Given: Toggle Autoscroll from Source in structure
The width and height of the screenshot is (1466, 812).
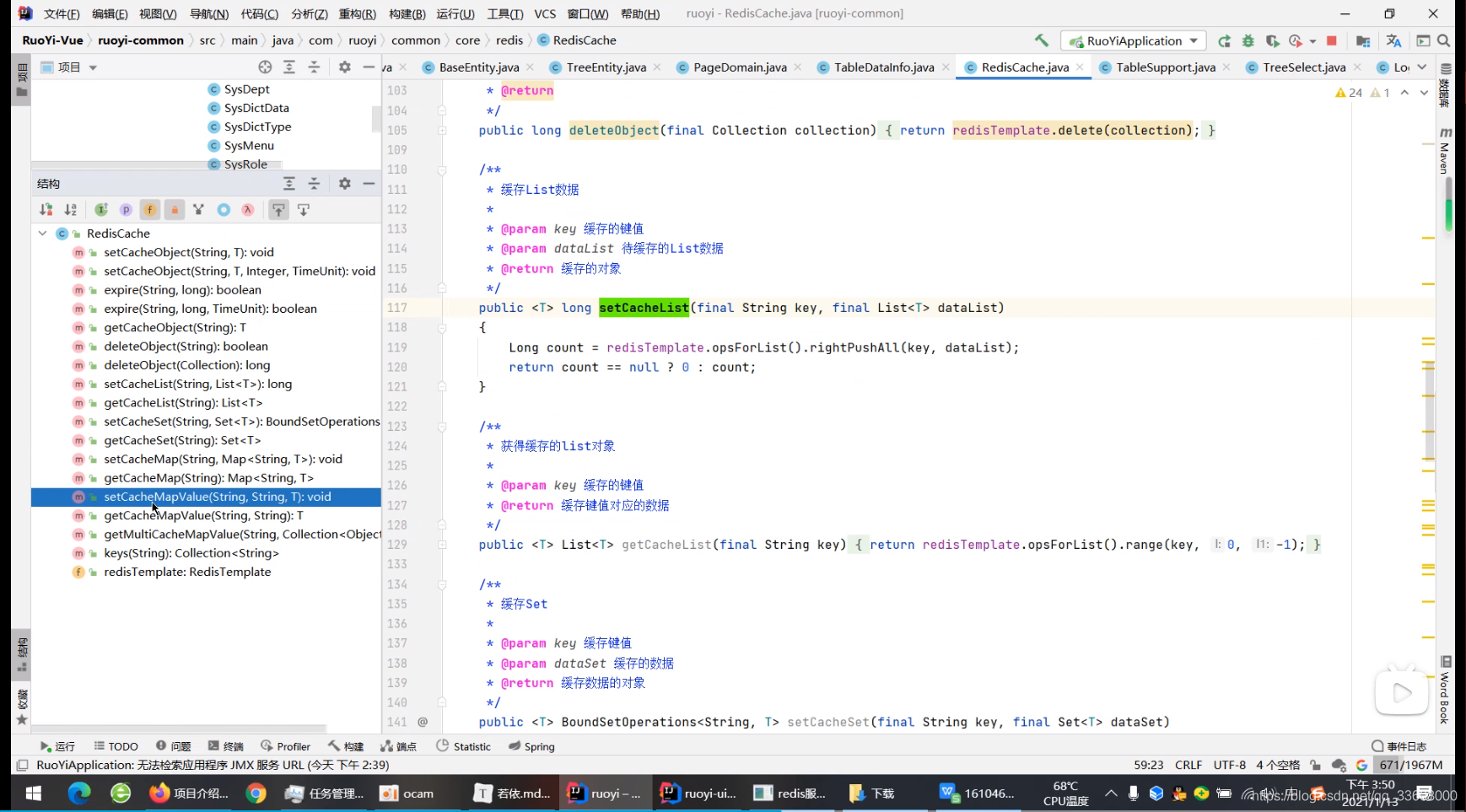Looking at the screenshot, I should click(x=304, y=209).
